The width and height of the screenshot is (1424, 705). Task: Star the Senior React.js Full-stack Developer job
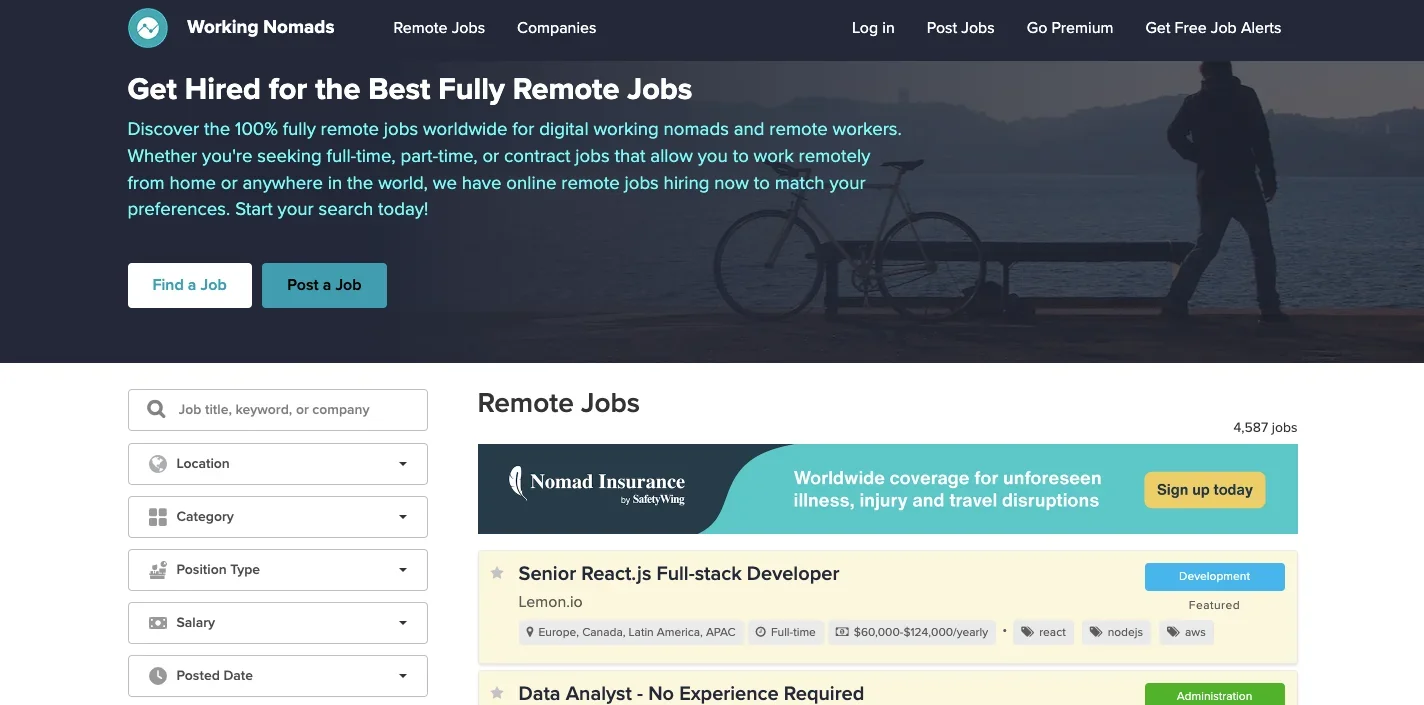497,573
